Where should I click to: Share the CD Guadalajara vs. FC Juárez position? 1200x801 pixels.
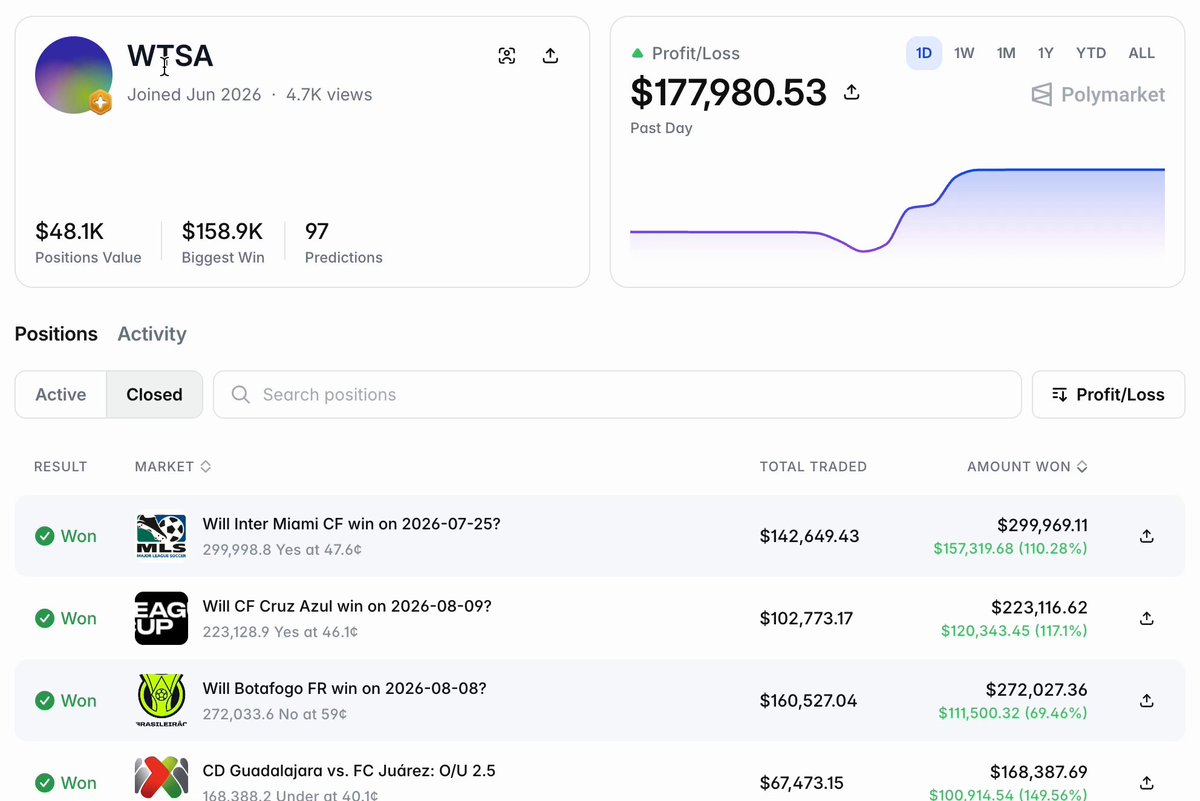[x=1147, y=783]
